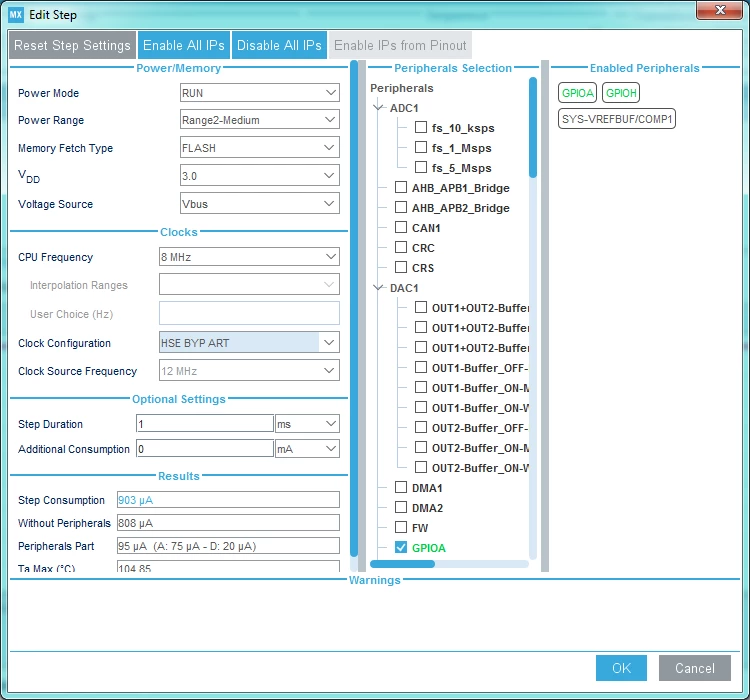Click the GPIOA enabled peripheral tag
Viewport: 750px width, 700px height.
[x=577, y=93]
